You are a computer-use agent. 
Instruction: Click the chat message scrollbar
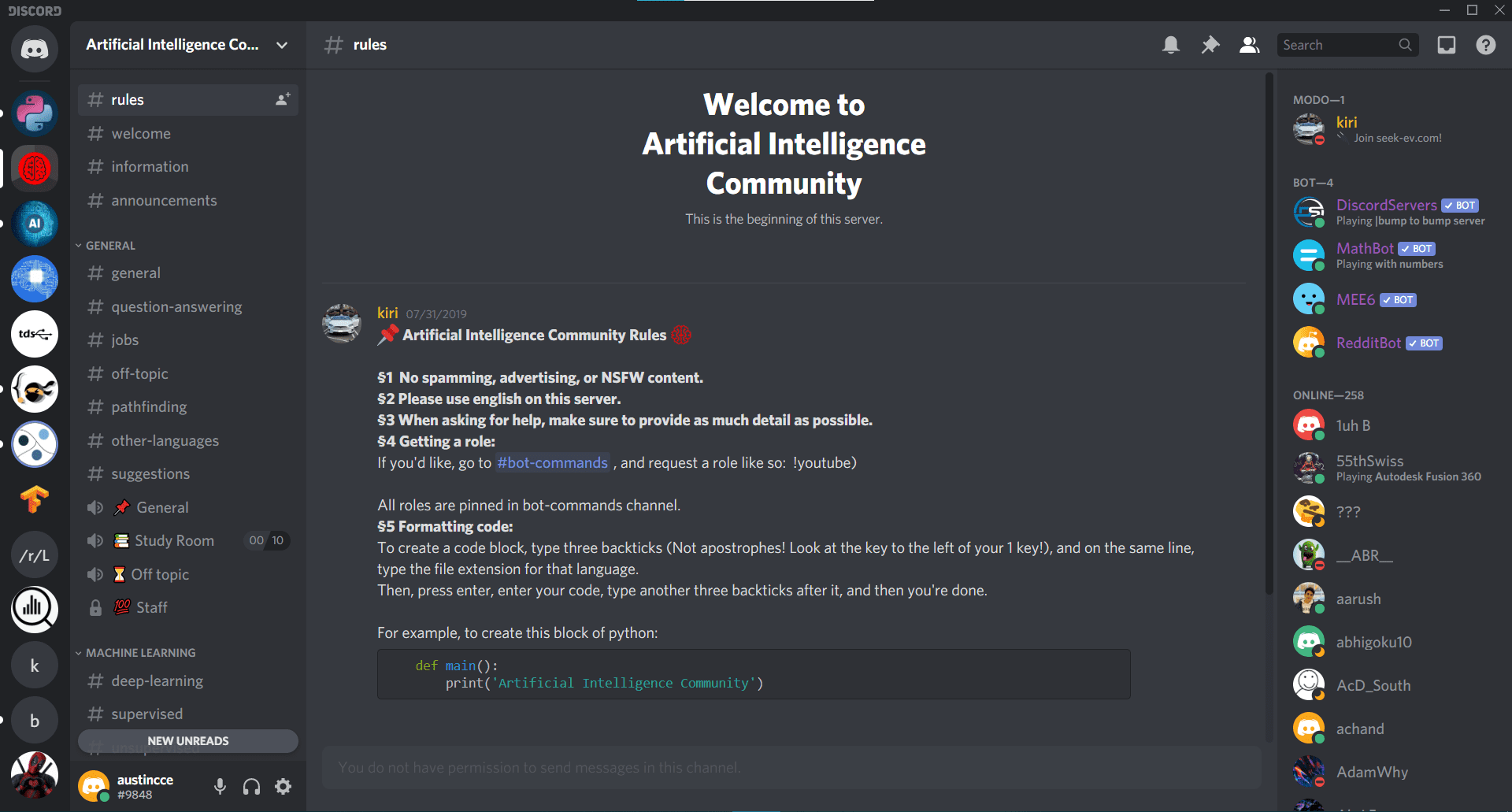pos(1269,335)
